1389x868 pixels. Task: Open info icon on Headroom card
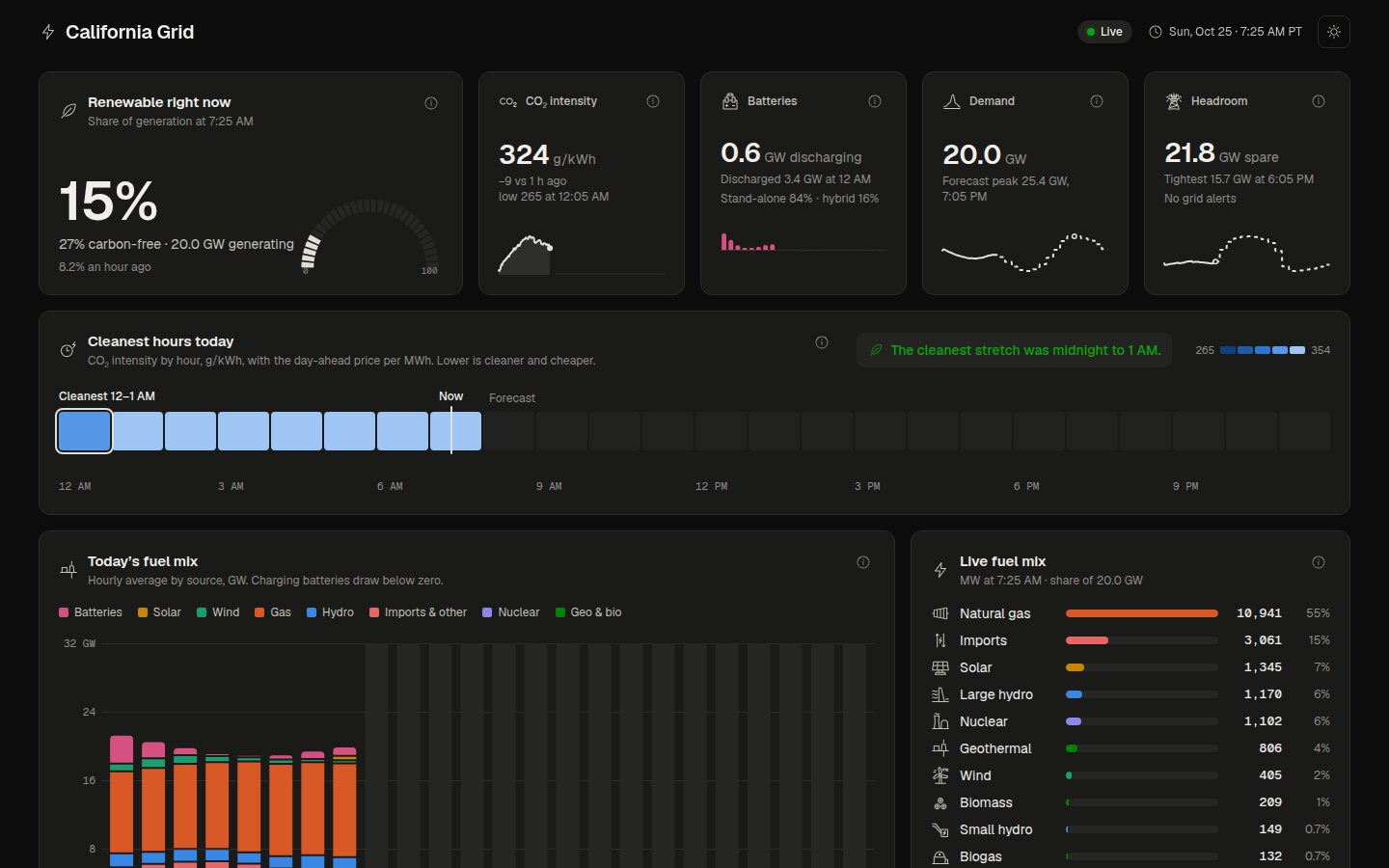point(1319,101)
